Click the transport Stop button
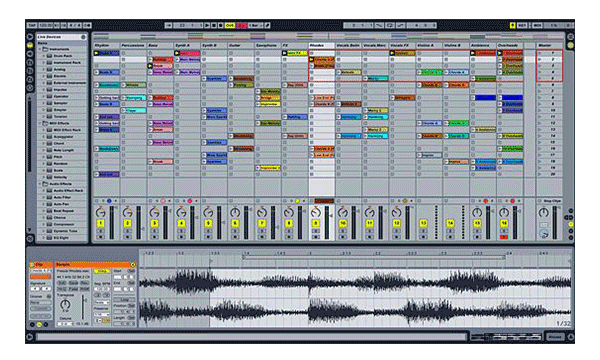This screenshot has width=600, height=360. pyautogui.click(x=214, y=25)
